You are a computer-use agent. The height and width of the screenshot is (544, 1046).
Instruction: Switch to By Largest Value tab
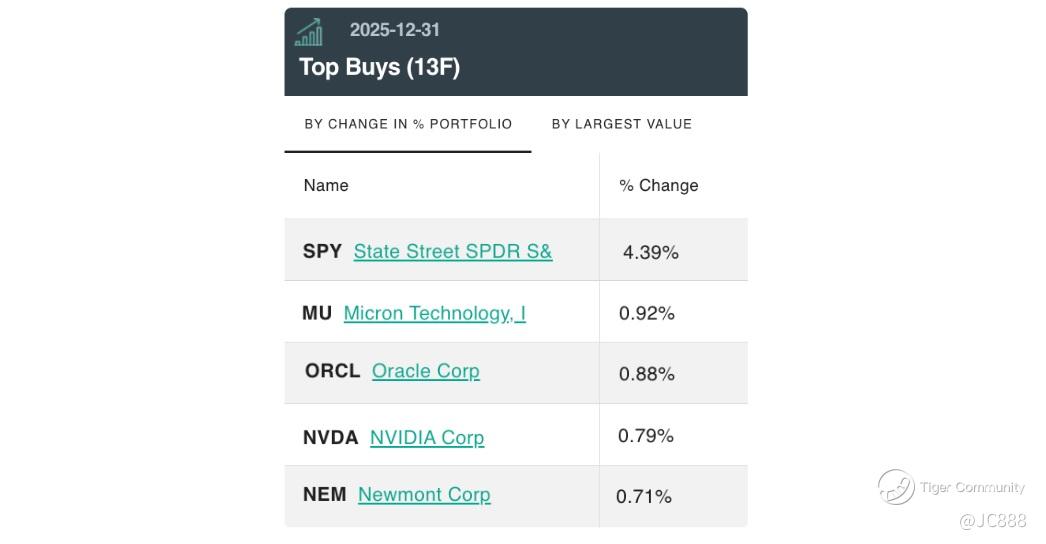click(621, 124)
